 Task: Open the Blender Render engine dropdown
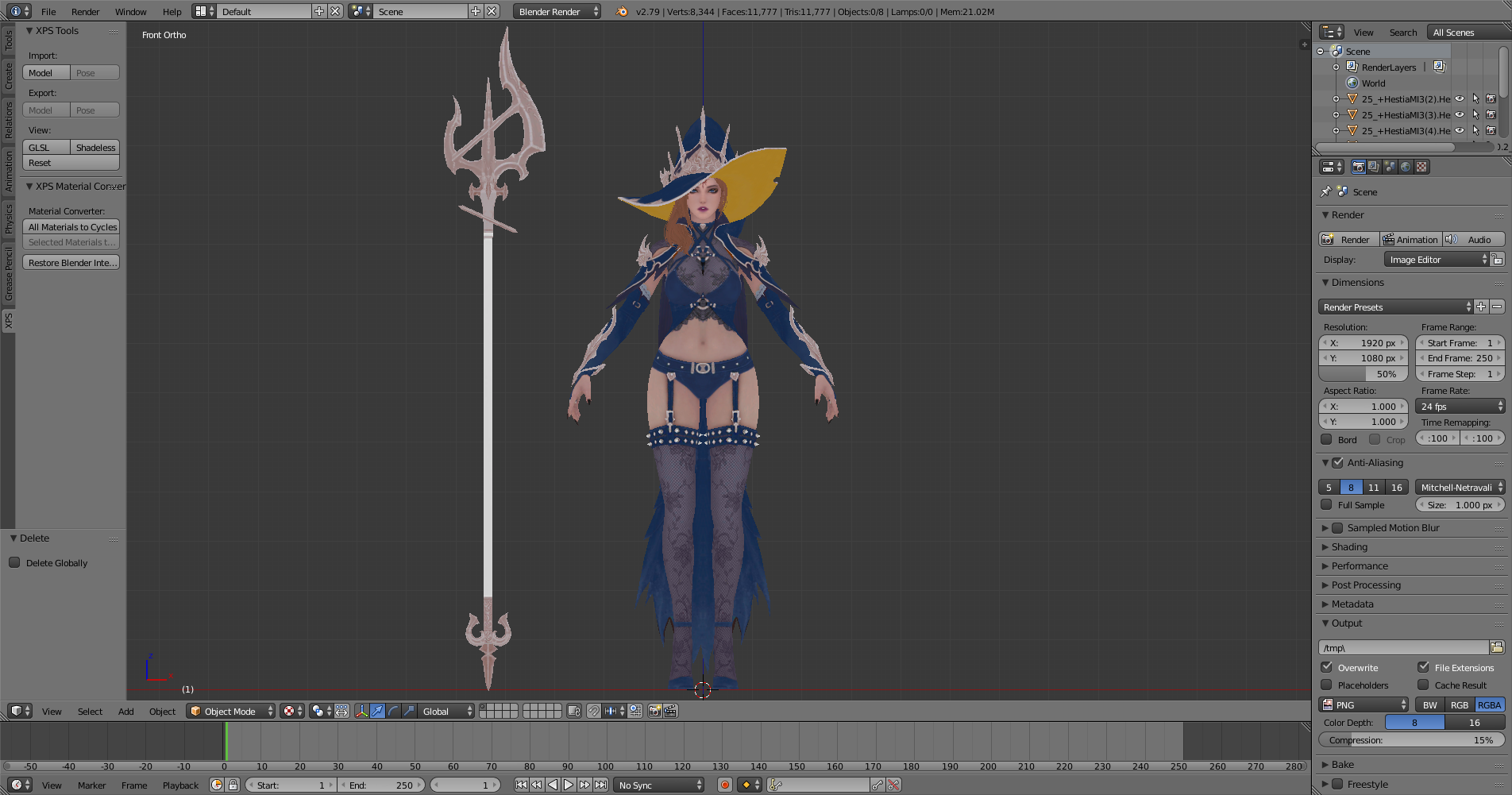pyautogui.click(x=557, y=11)
